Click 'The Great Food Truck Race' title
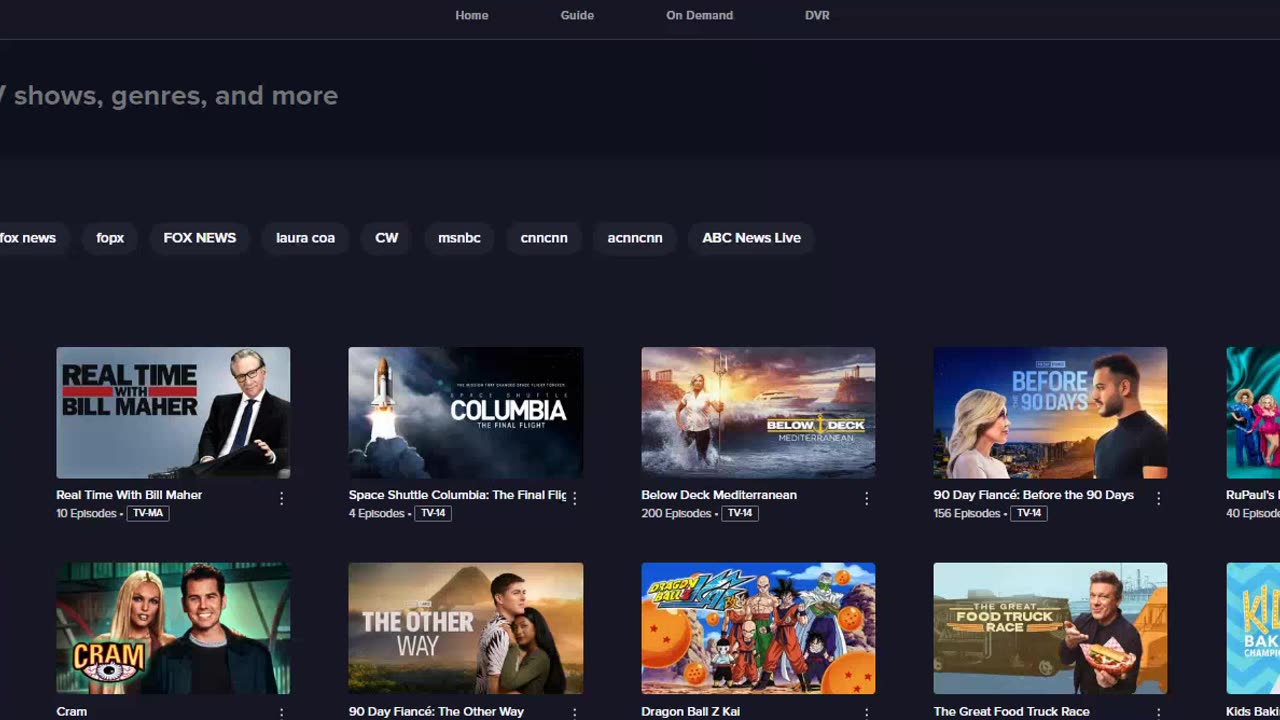 pyautogui.click(x=1011, y=712)
